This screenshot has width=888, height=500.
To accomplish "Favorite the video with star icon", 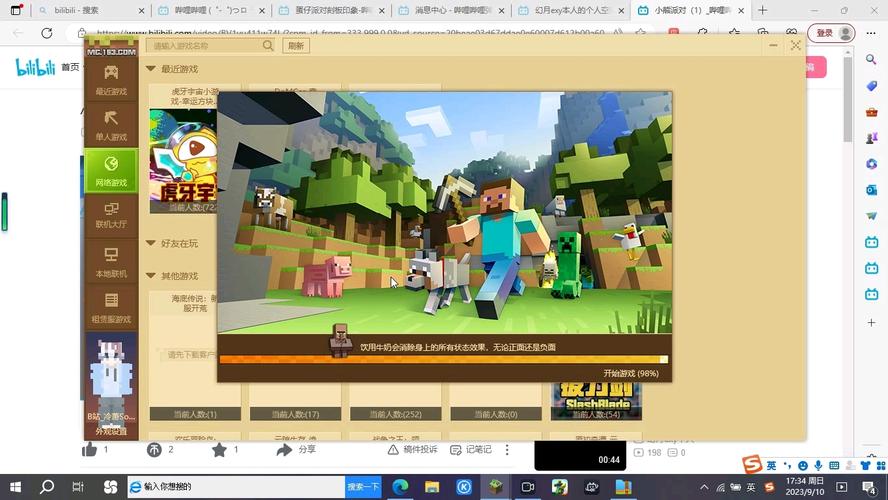I will coord(219,450).
